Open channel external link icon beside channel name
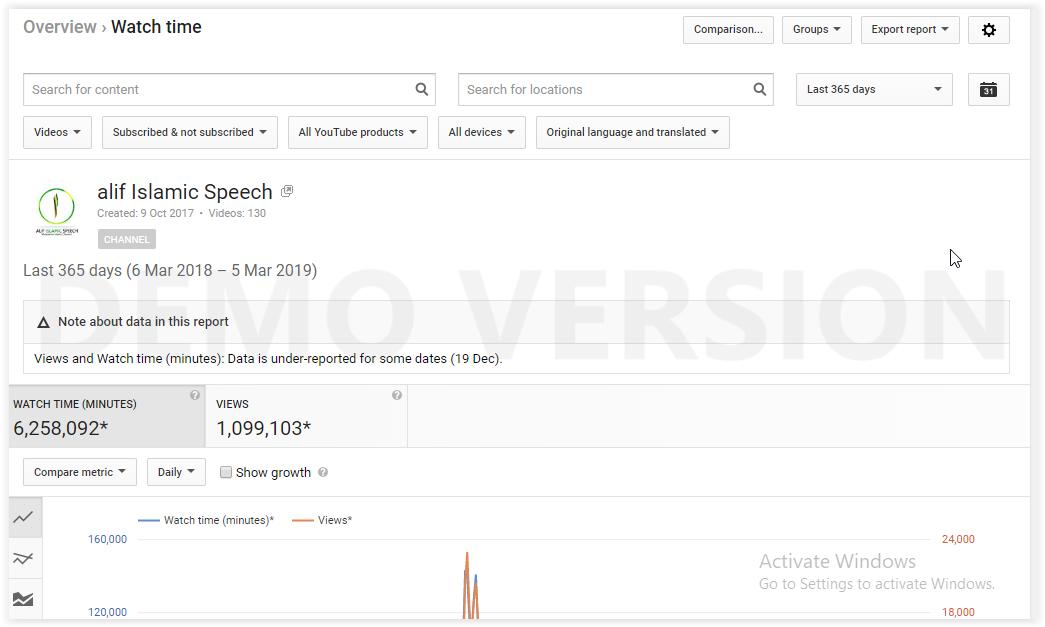 click(x=287, y=191)
